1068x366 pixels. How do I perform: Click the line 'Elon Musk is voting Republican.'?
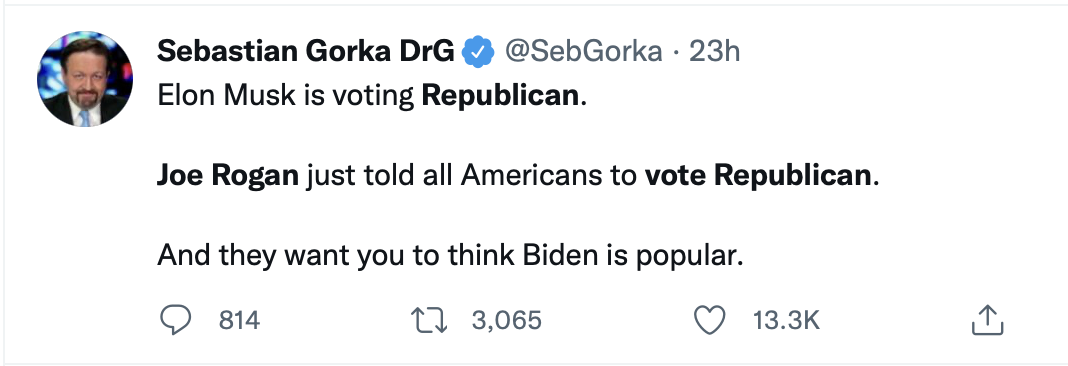pos(372,95)
